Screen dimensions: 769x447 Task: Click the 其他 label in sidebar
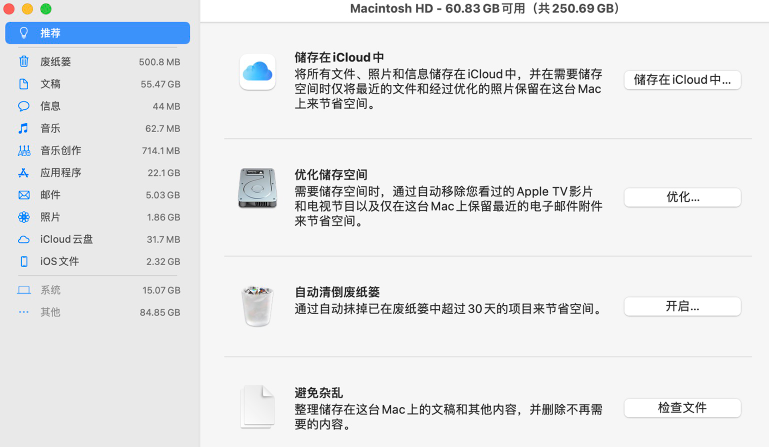pos(50,312)
